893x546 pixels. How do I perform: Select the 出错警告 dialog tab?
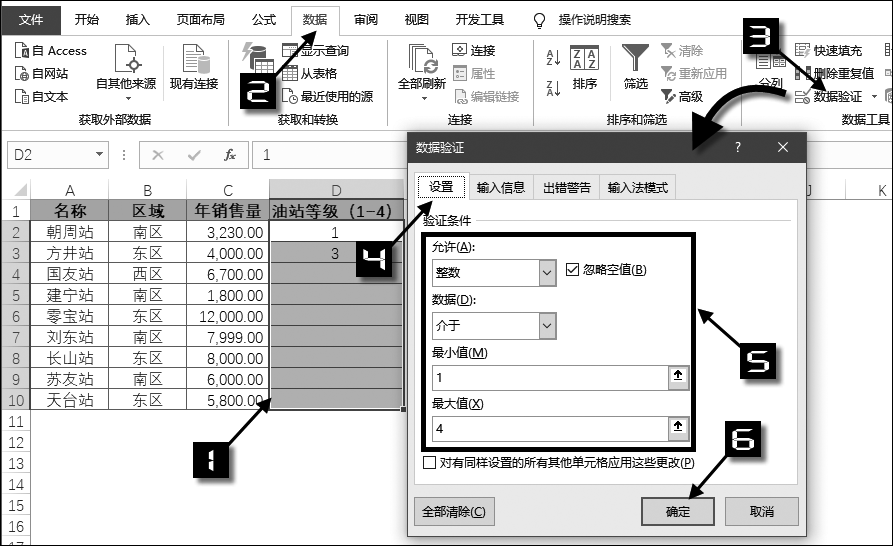pos(567,187)
